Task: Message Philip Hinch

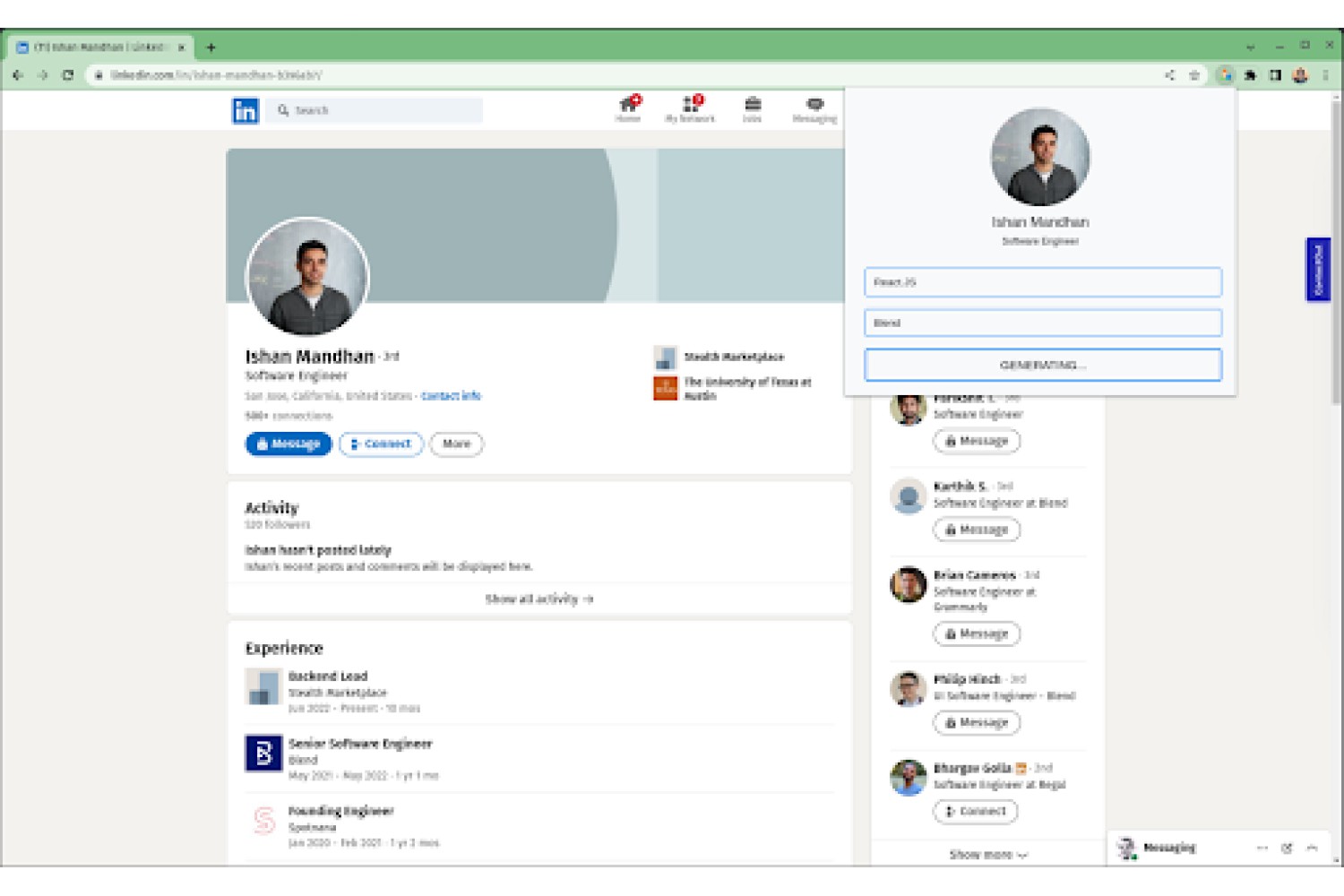Action: click(977, 722)
